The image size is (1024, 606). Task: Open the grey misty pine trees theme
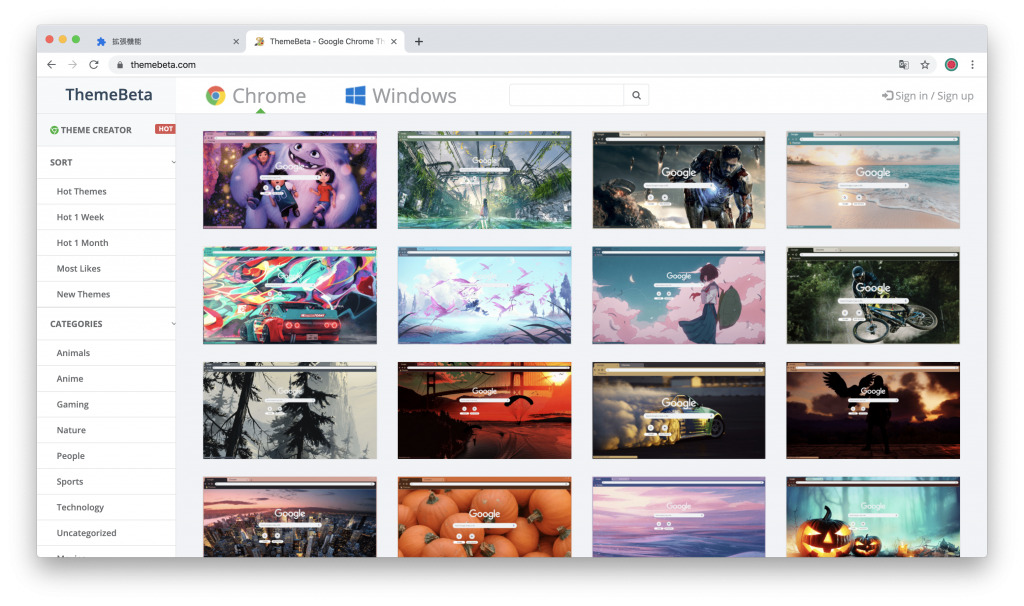(290, 411)
